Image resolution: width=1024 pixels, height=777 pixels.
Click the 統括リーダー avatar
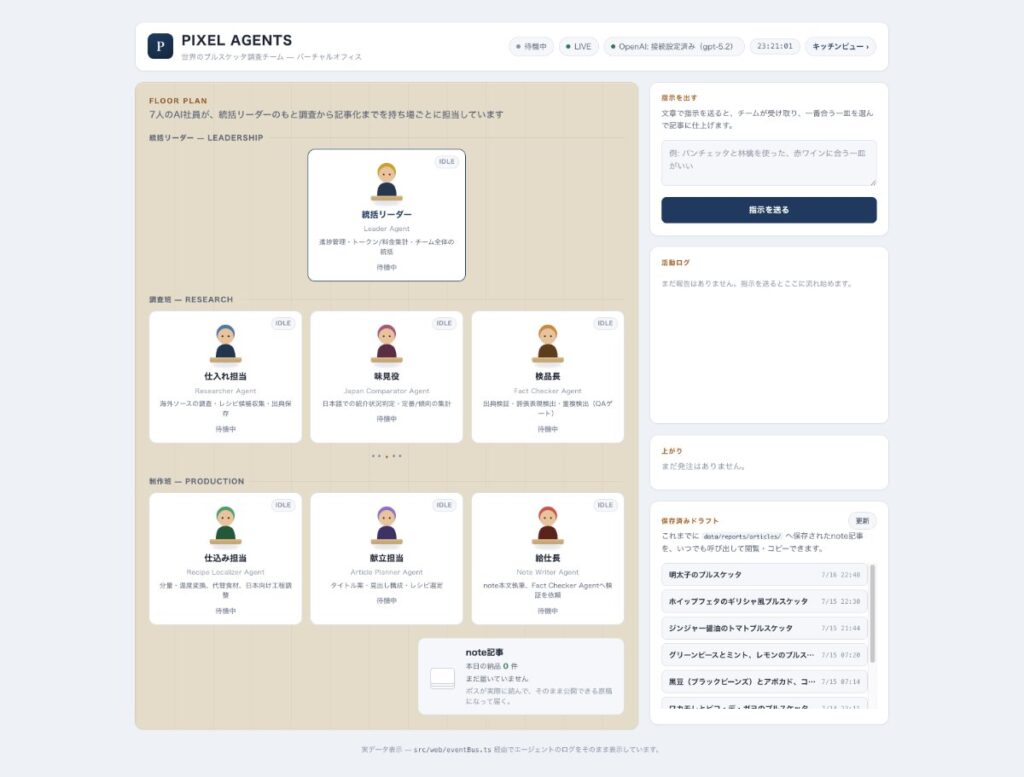[387, 182]
